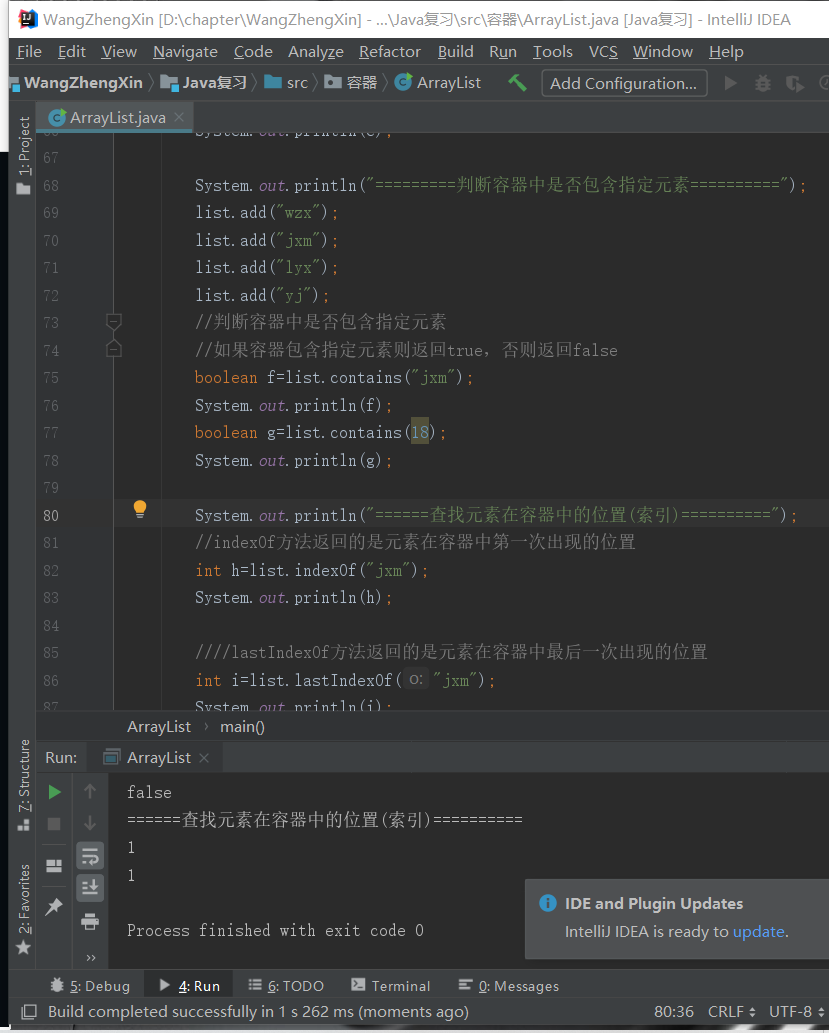Open the File menu
The image size is (829, 1033).
(29, 51)
